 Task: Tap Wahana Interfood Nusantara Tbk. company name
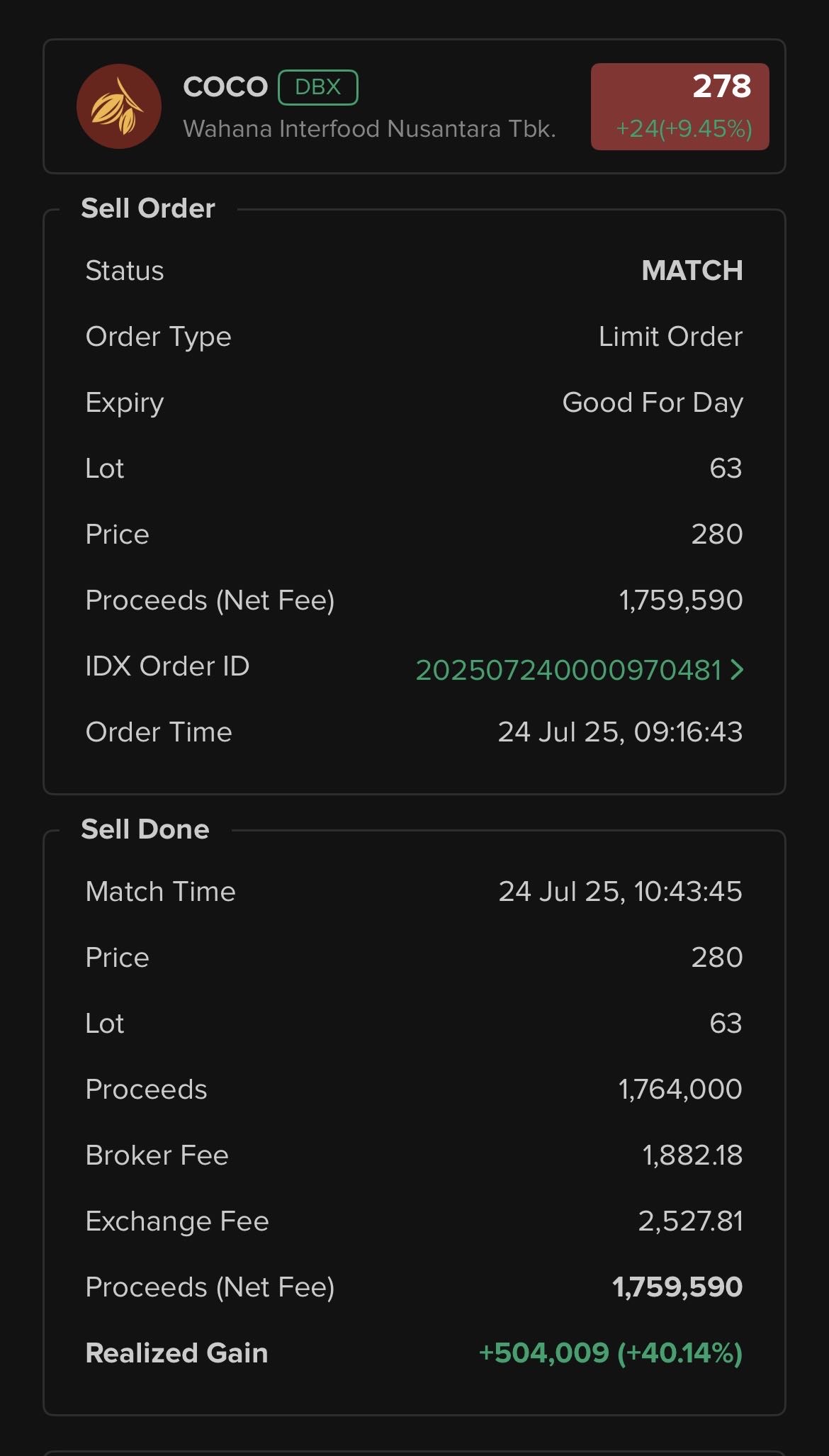(x=369, y=129)
